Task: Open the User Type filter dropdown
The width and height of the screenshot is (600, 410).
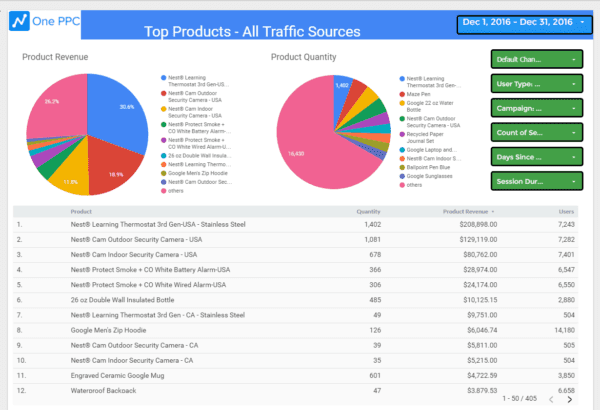Action: (536, 84)
